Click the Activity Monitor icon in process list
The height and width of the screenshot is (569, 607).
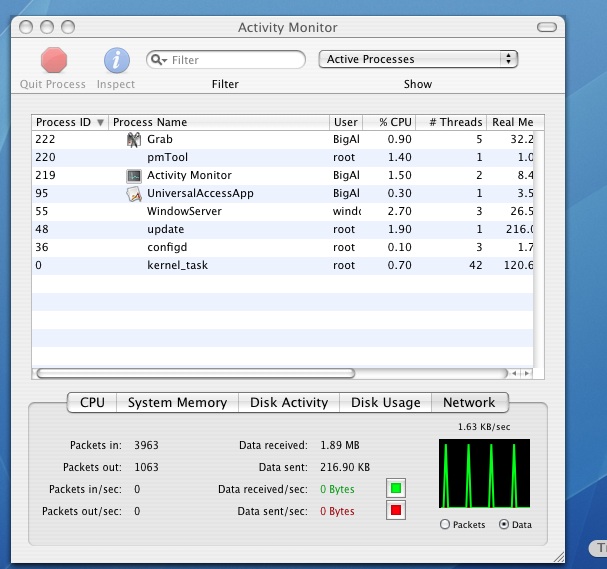click(134, 176)
